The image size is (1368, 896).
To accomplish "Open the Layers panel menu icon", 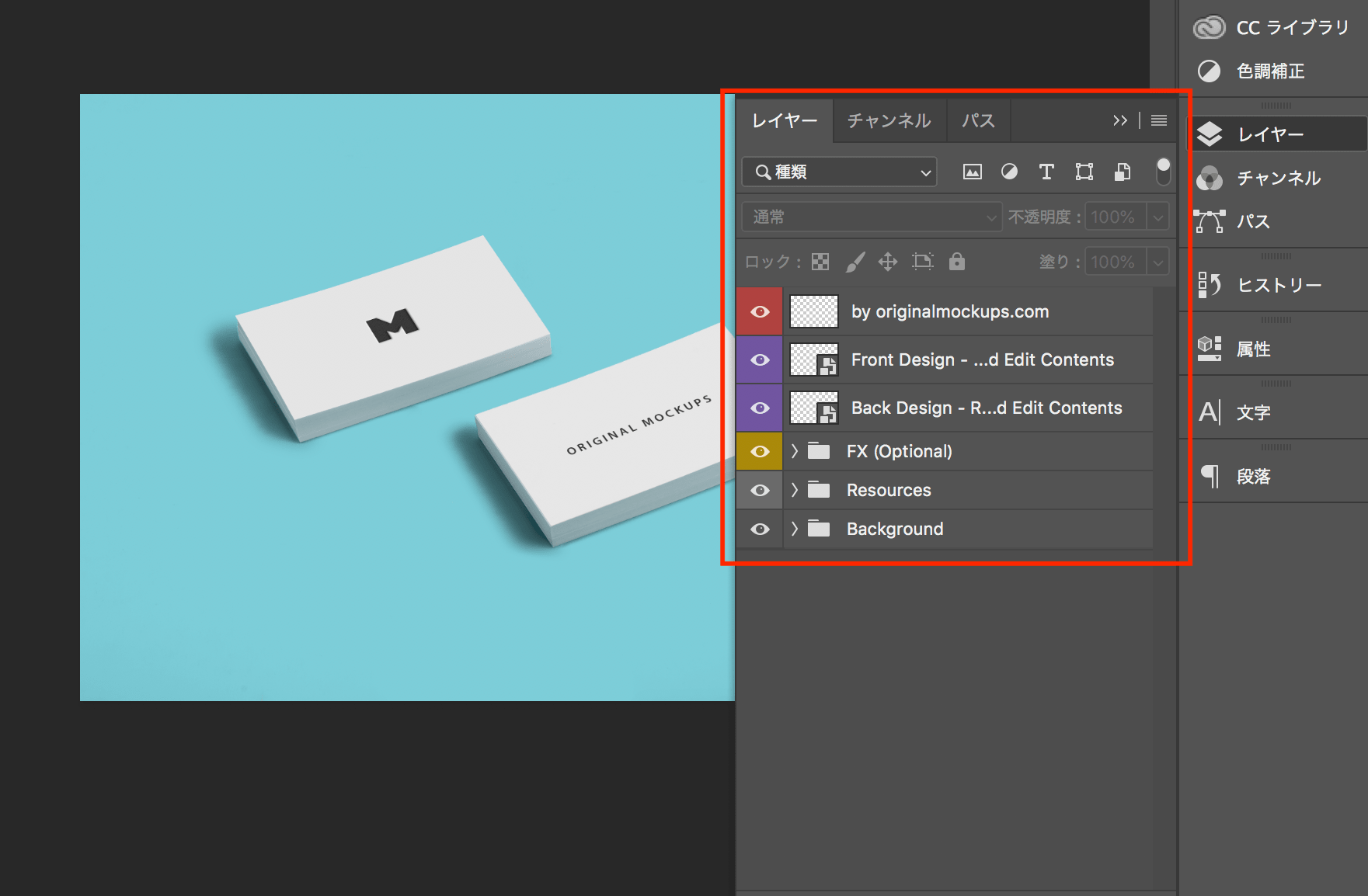I will [x=1158, y=120].
